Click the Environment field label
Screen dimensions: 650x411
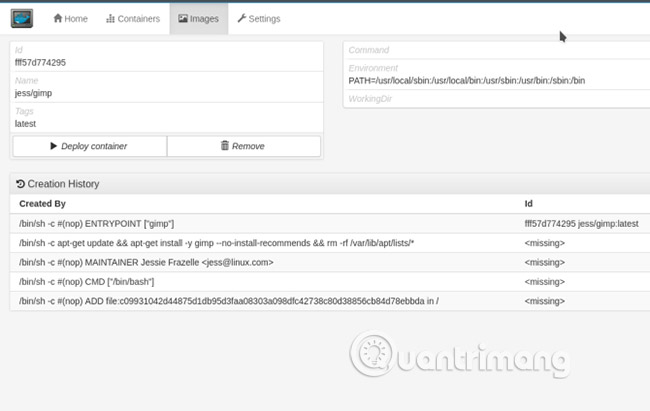pyautogui.click(x=373, y=68)
